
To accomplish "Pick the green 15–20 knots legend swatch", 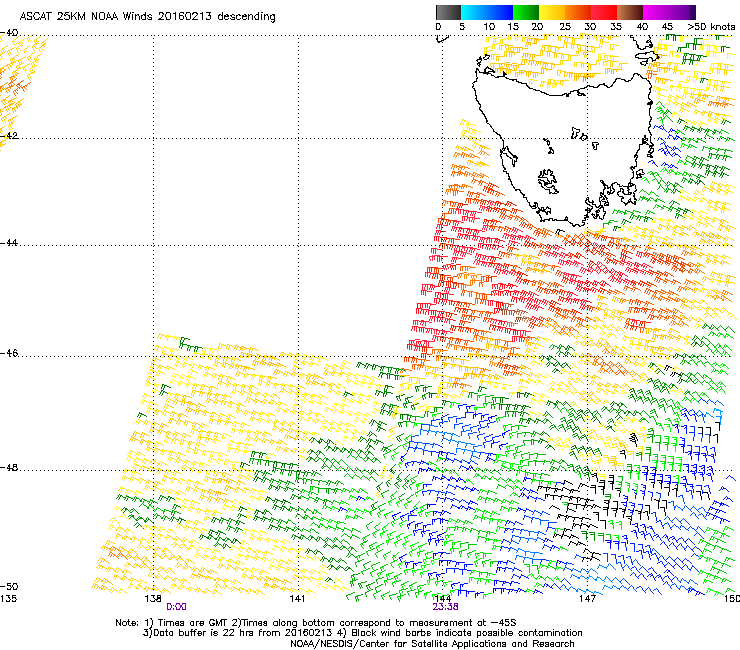I will pyautogui.click(x=526, y=12).
